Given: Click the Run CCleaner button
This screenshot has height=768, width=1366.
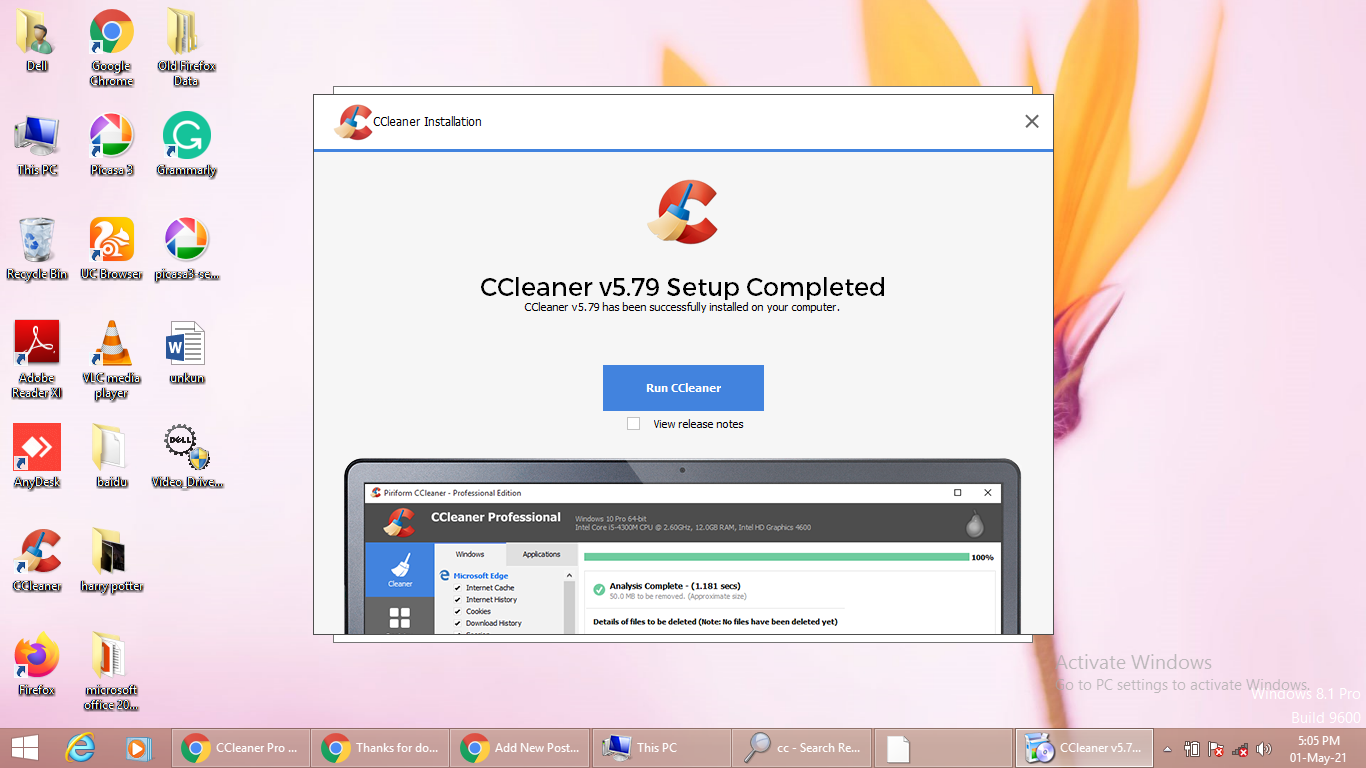Looking at the screenshot, I should [x=683, y=388].
